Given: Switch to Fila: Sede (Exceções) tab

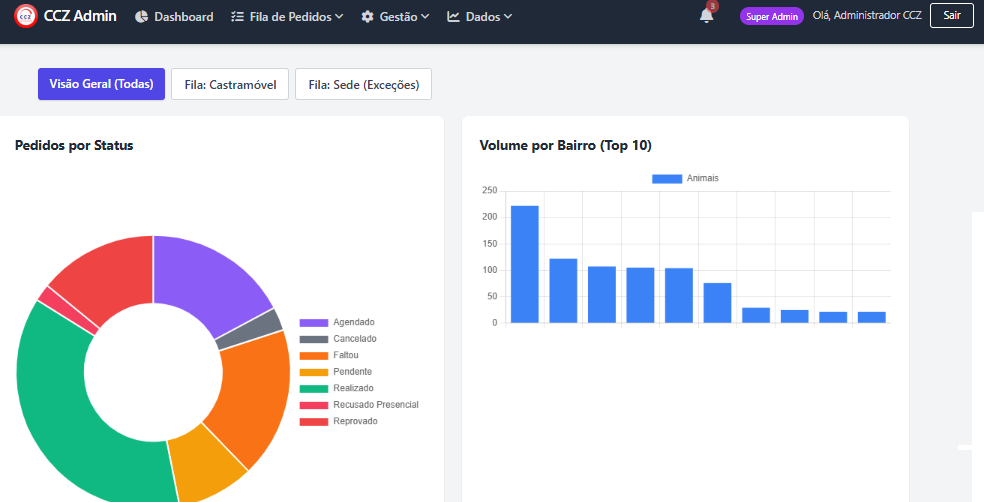Looking at the screenshot, I should pos(363,85).
